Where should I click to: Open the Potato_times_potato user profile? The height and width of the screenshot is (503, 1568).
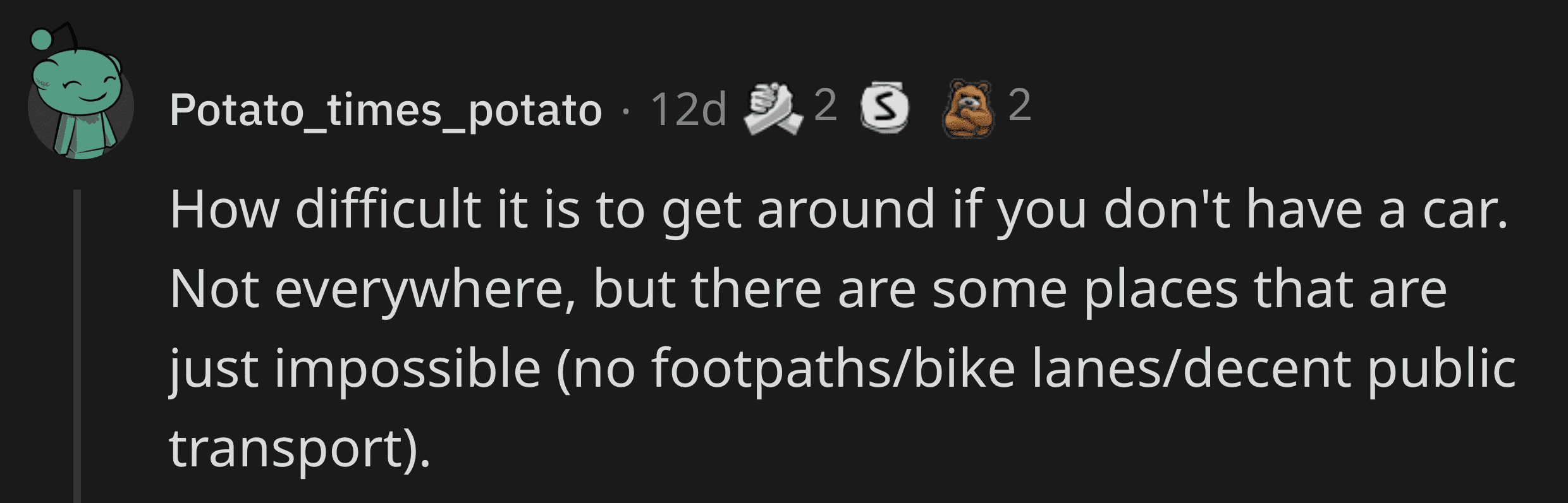tap(386, 111)
